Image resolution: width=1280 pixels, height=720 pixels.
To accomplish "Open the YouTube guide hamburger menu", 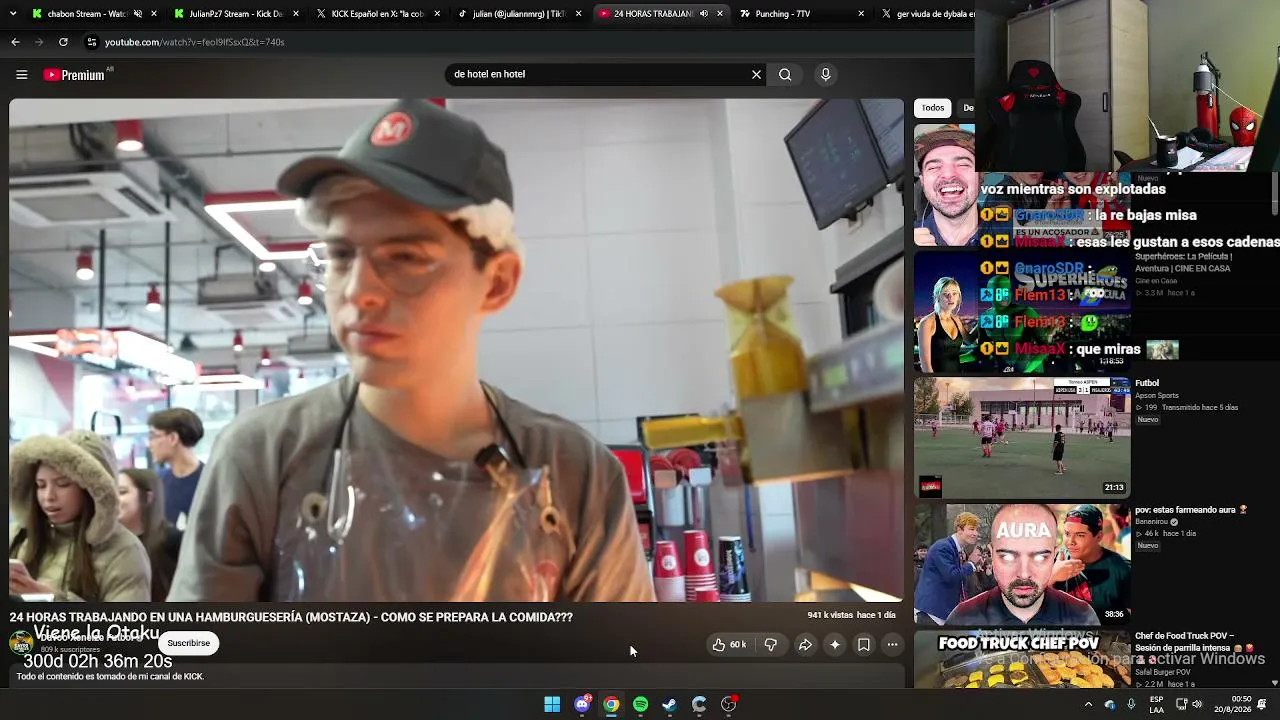I will point(21,74).
